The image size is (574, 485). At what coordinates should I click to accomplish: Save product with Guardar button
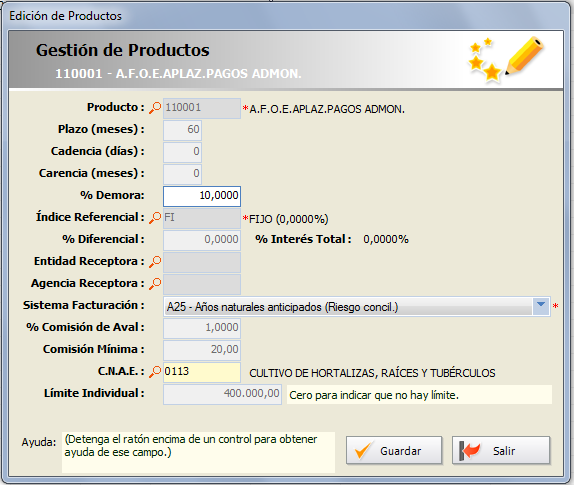pos(394,450)
